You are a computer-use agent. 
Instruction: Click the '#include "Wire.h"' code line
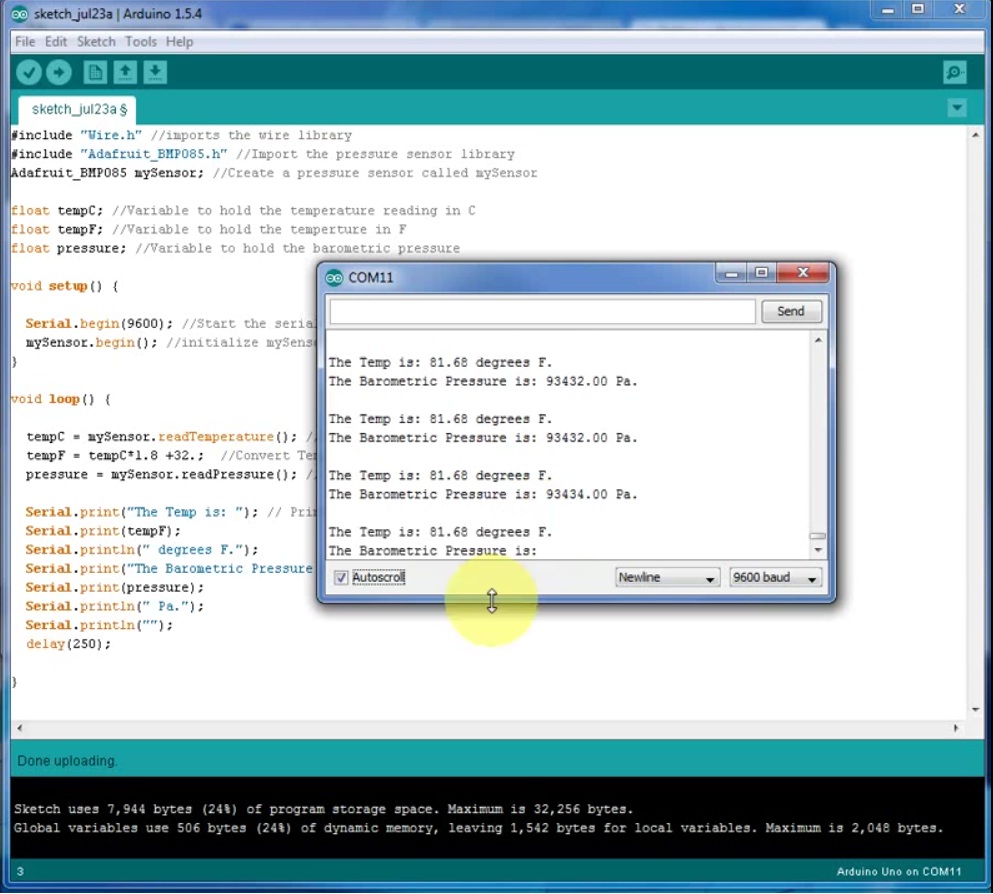point(181,135)
